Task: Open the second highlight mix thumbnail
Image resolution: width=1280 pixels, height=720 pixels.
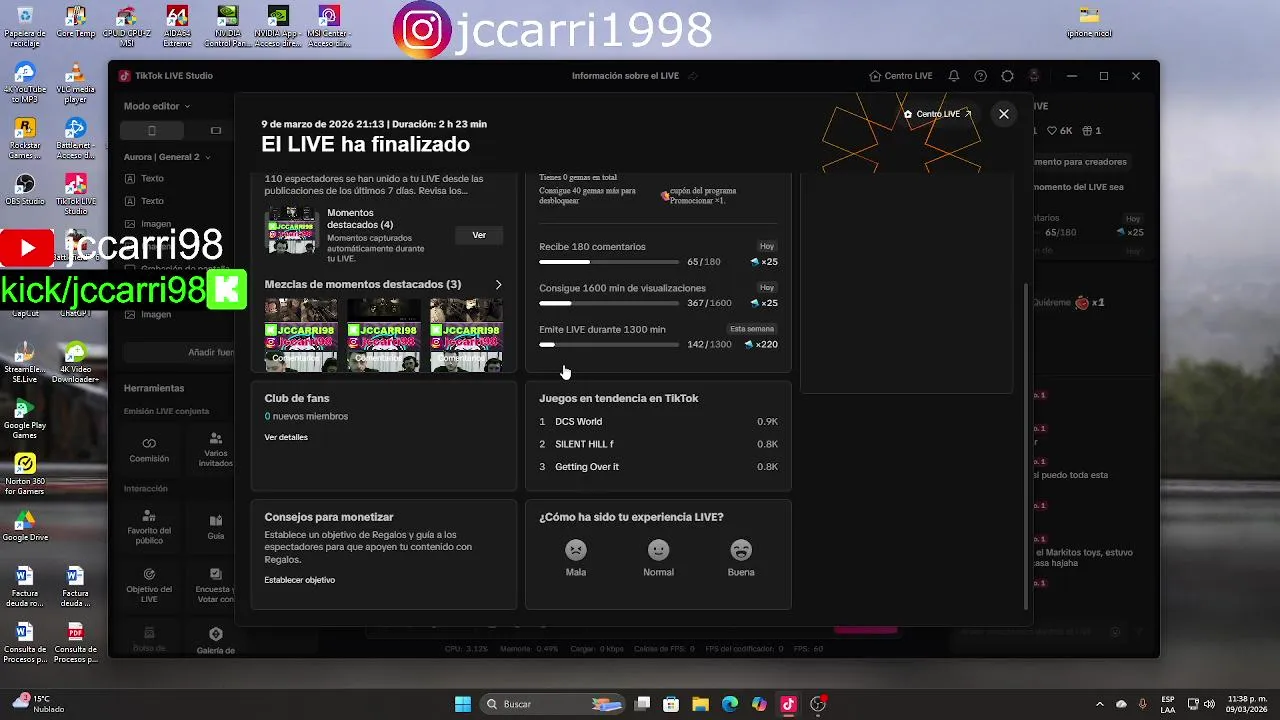Action: point(384,335)
